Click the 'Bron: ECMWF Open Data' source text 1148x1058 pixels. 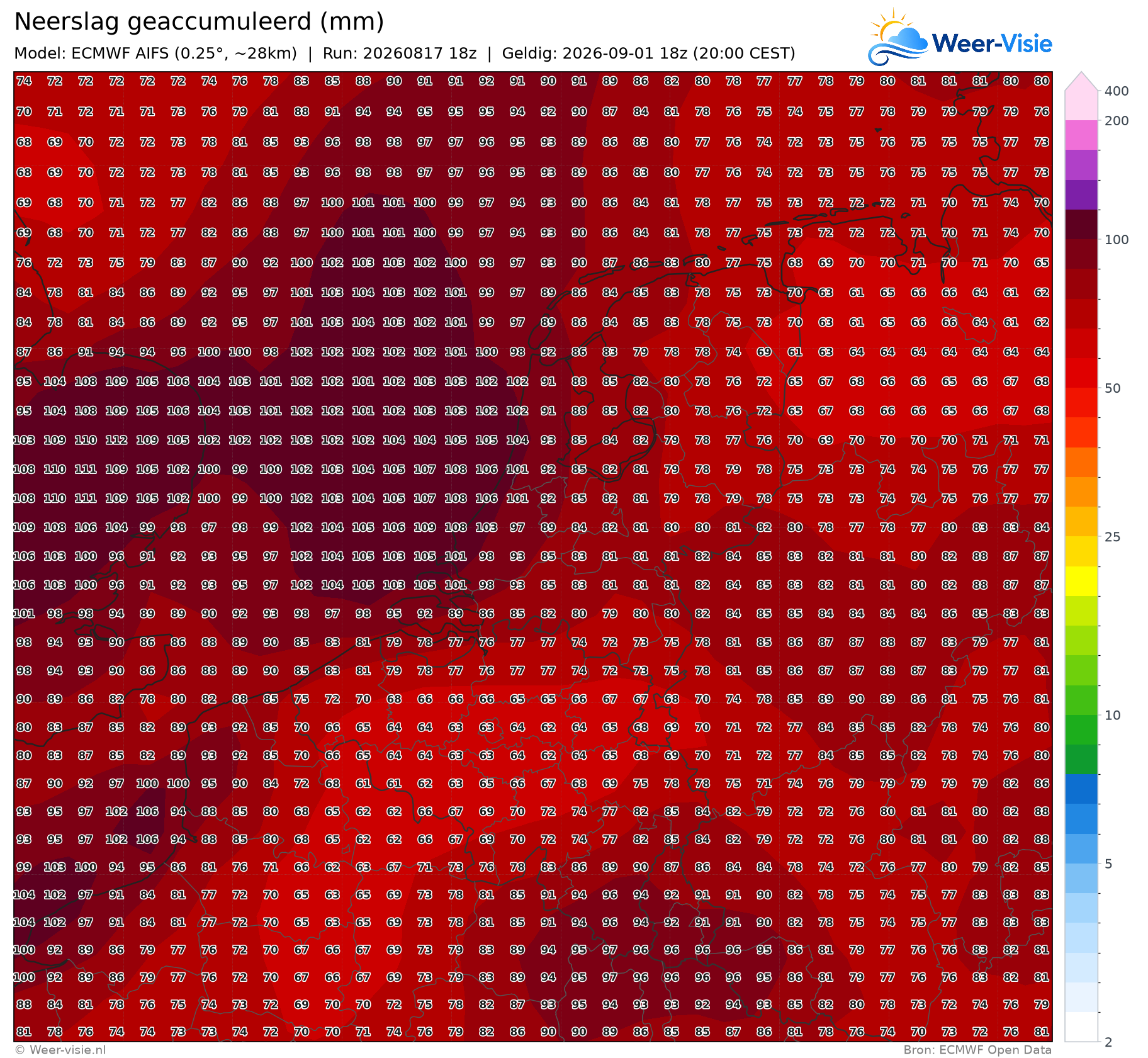point(977,1050)
